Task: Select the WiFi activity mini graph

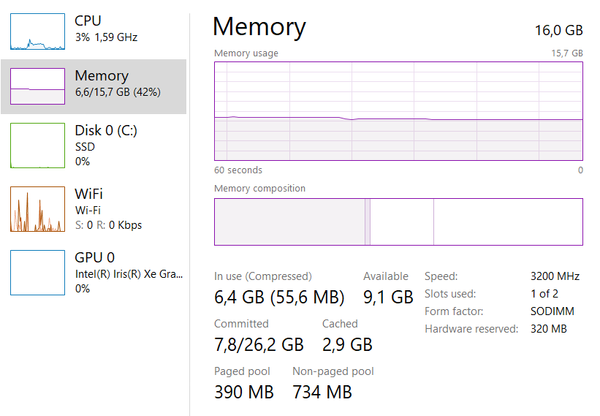Action: [x=37, y=209]
